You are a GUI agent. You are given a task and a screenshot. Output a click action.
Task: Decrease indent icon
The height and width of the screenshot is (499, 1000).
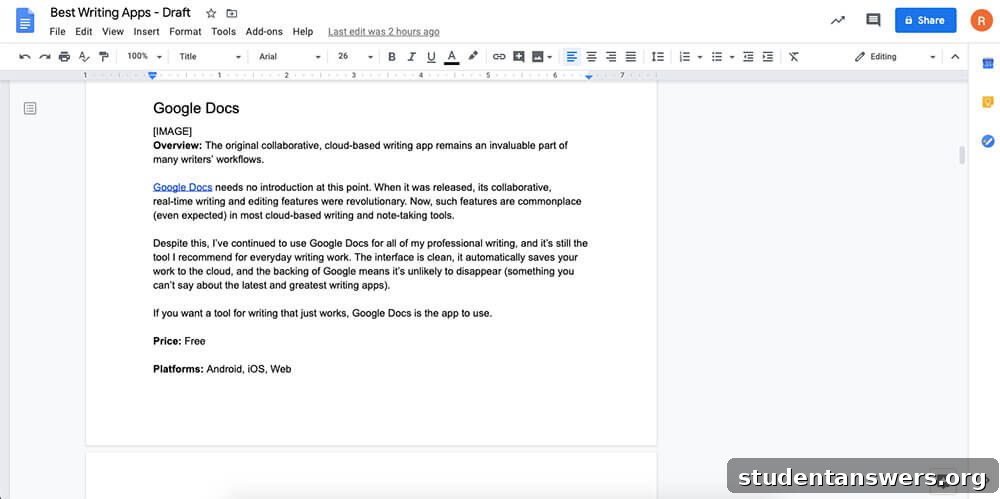pyautogui.click(x=749, y=57)
